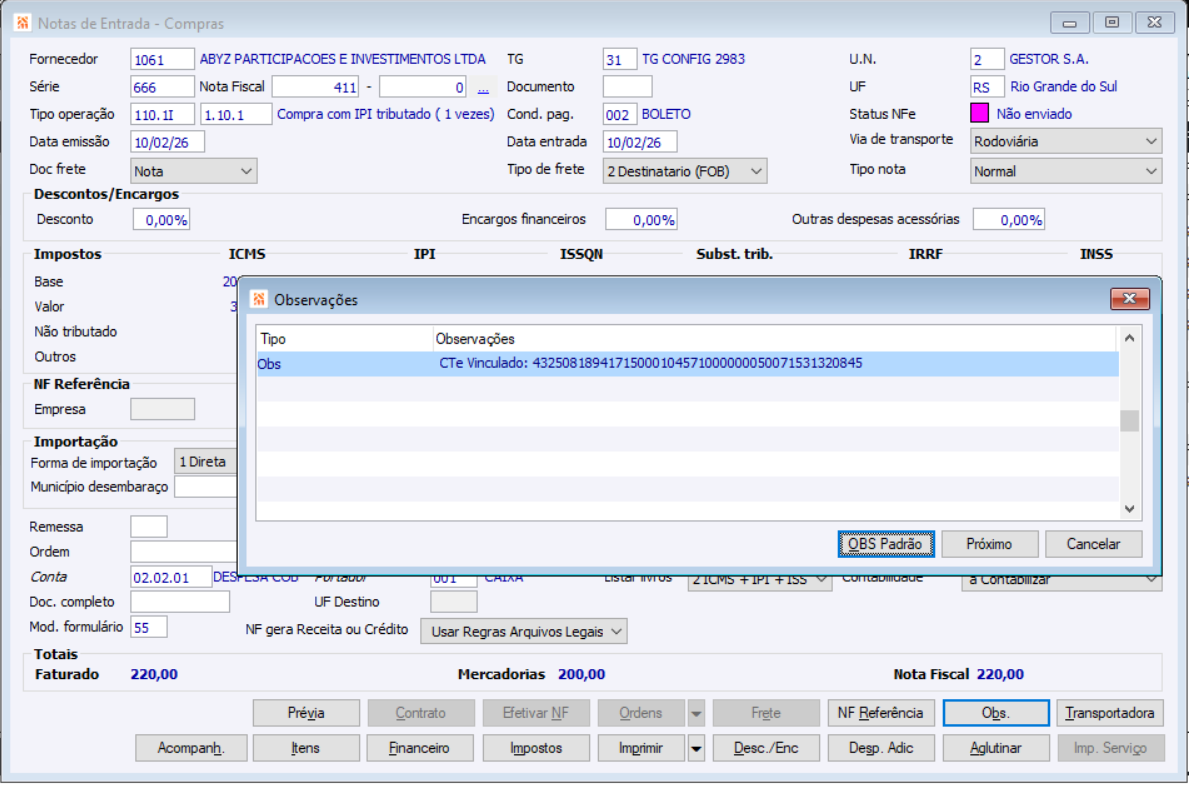Open the Impostos button
The height and width of the screenshot is (786, 1189).
(x=536, y=748)
